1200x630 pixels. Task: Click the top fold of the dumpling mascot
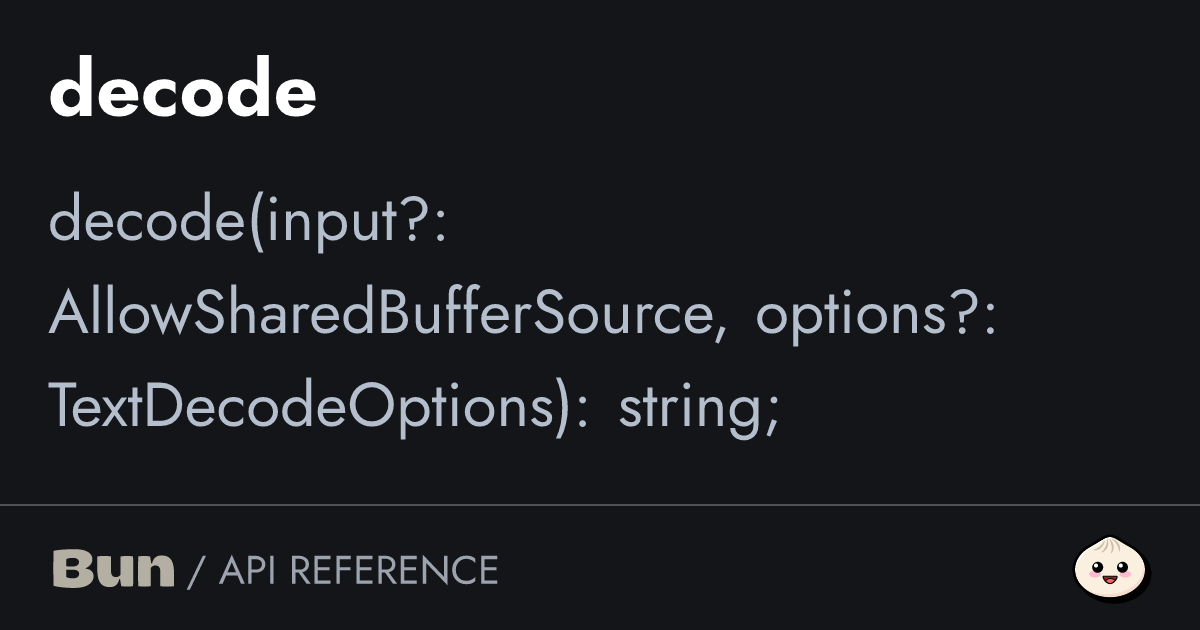pos(1111,546)
